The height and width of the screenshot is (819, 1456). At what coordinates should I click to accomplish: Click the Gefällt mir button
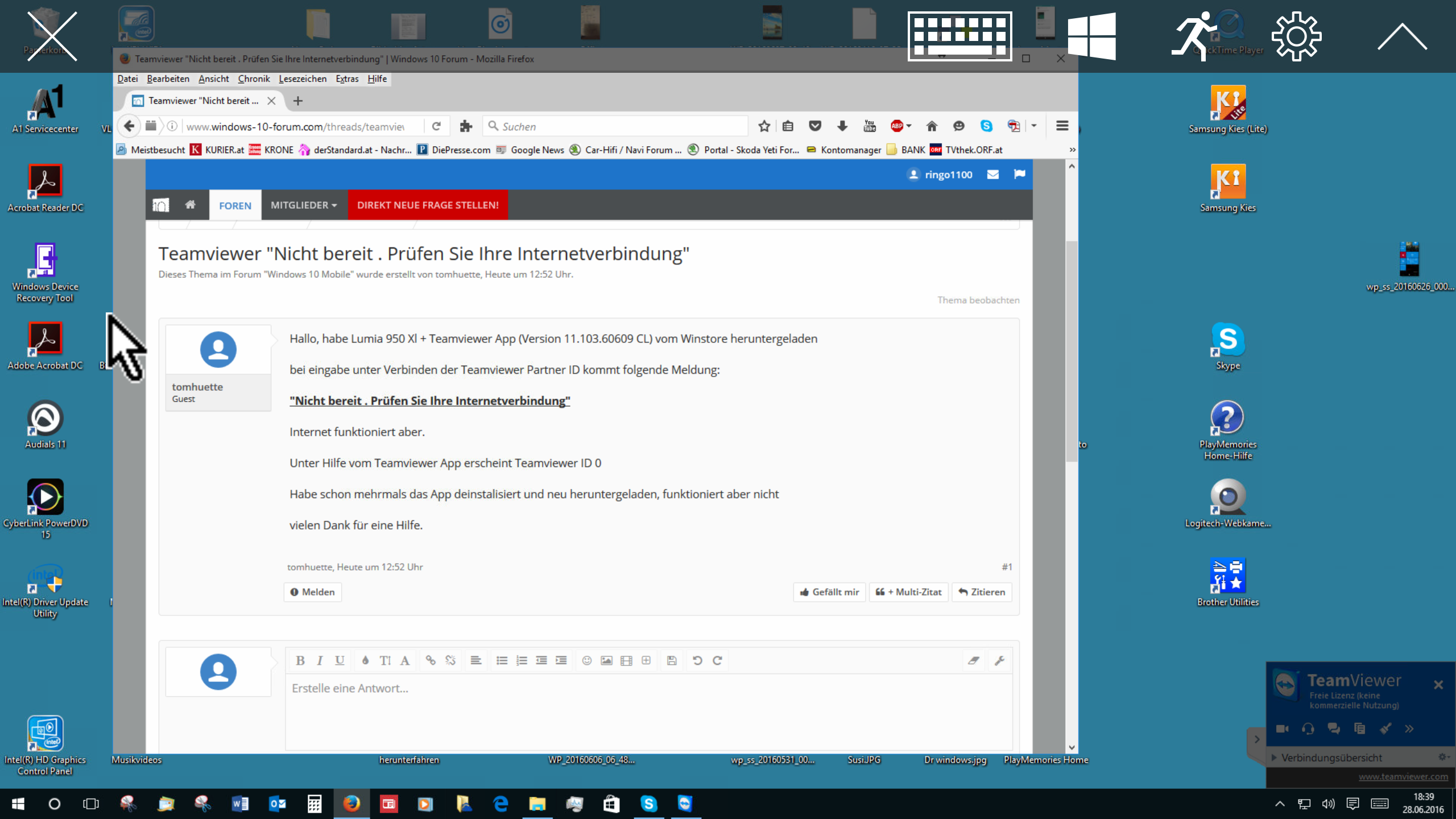(829, 592)
